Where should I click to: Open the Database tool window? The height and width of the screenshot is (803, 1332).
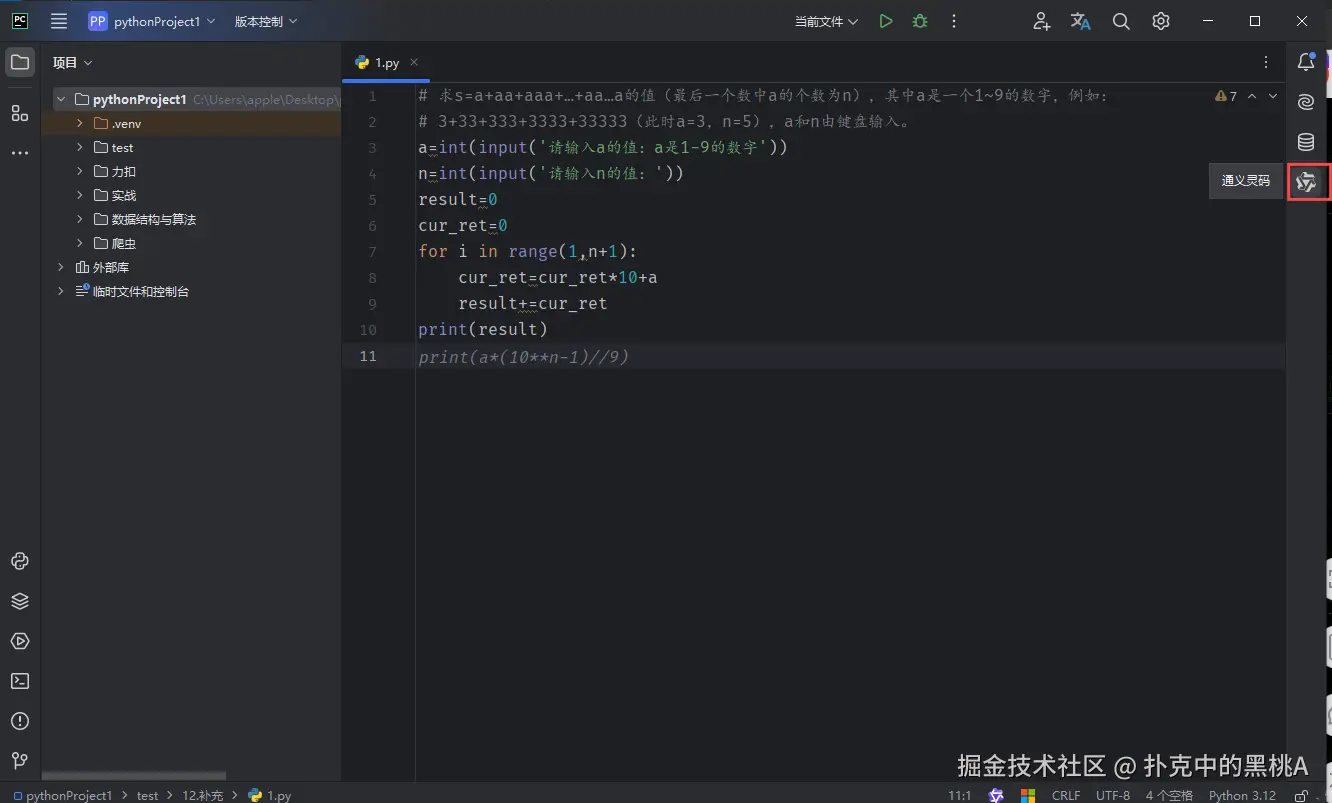pyautogui.click(x=1306, y=142)
